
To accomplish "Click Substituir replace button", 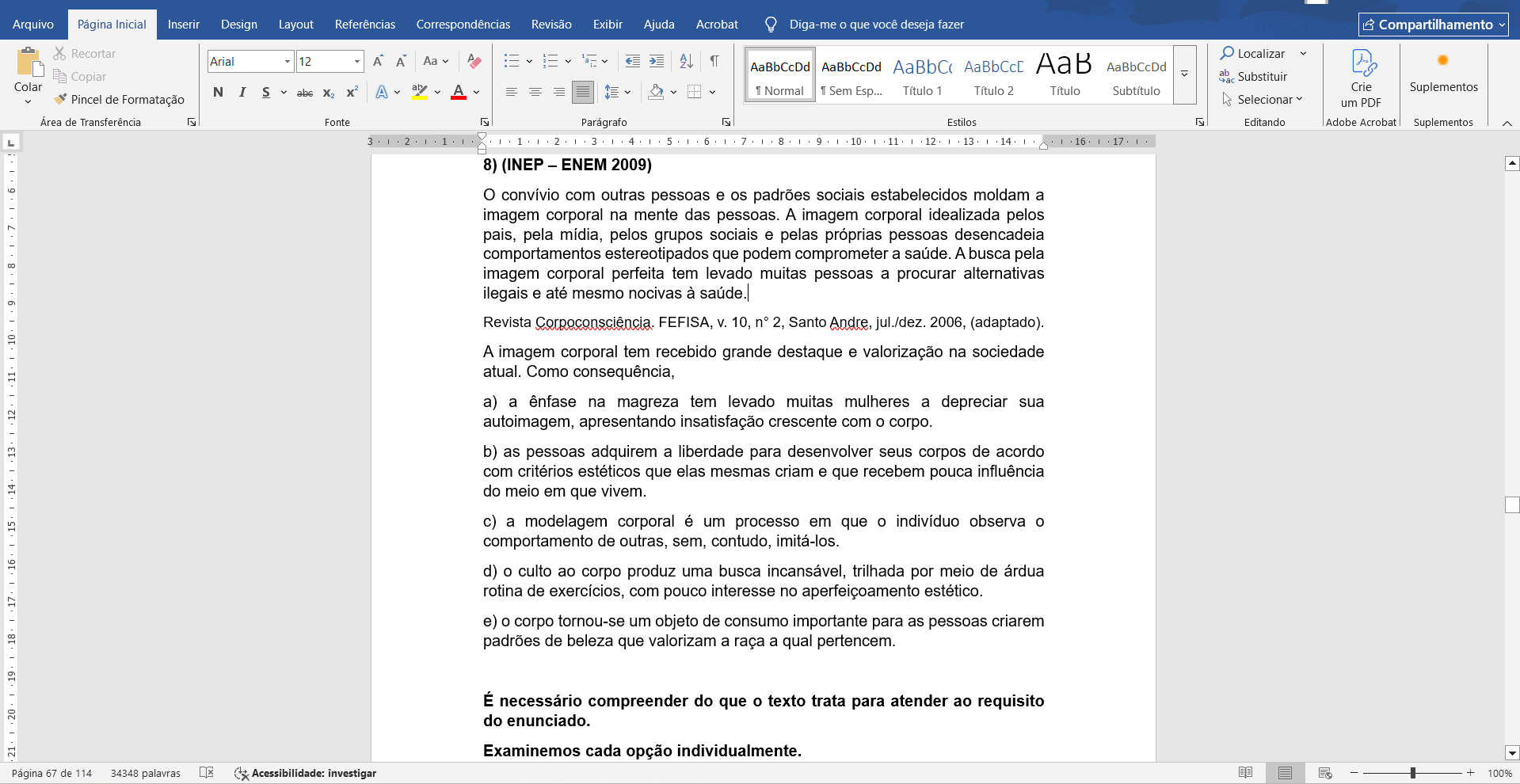I will click(x=1254, y=76).
